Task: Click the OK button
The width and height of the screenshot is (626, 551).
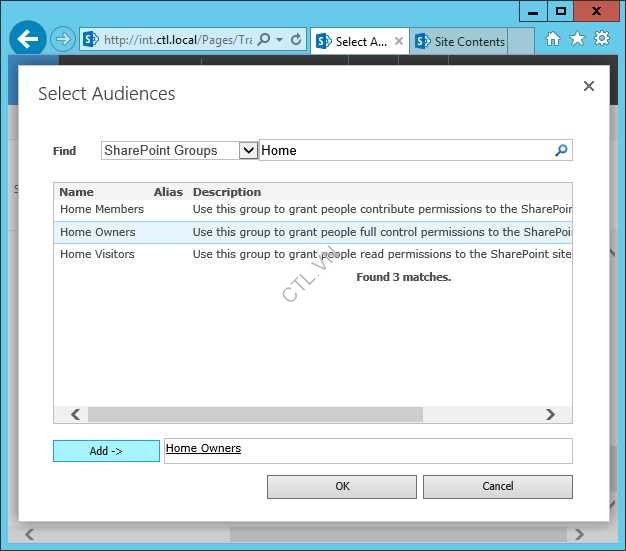Action: [342, 486]
